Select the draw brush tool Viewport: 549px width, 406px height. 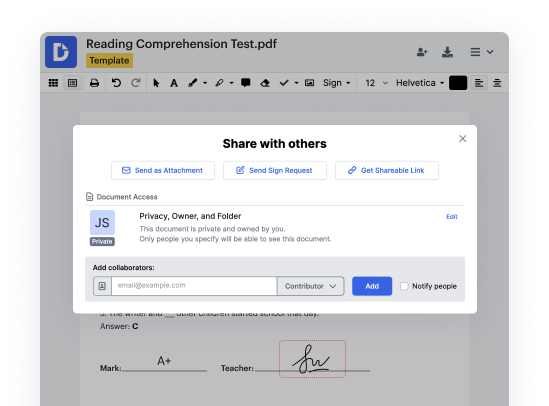[193, 83]
